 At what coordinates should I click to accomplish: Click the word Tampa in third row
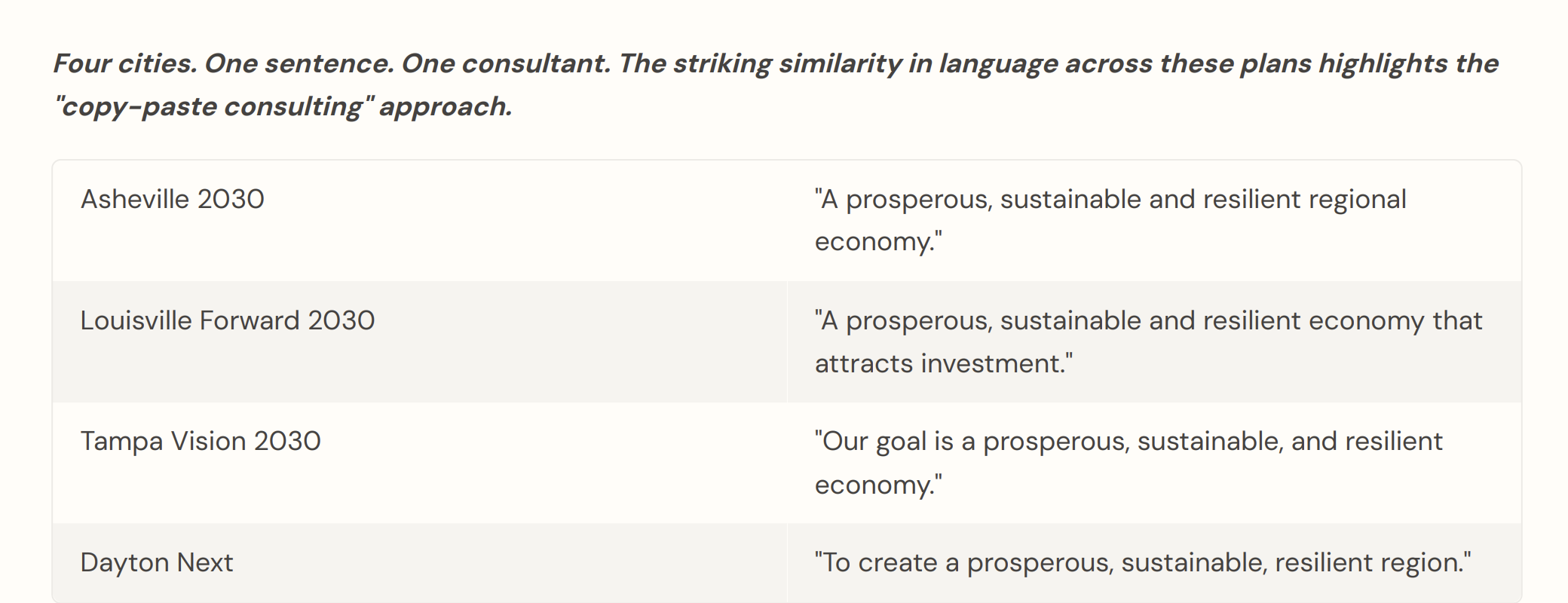coord(121,442)
